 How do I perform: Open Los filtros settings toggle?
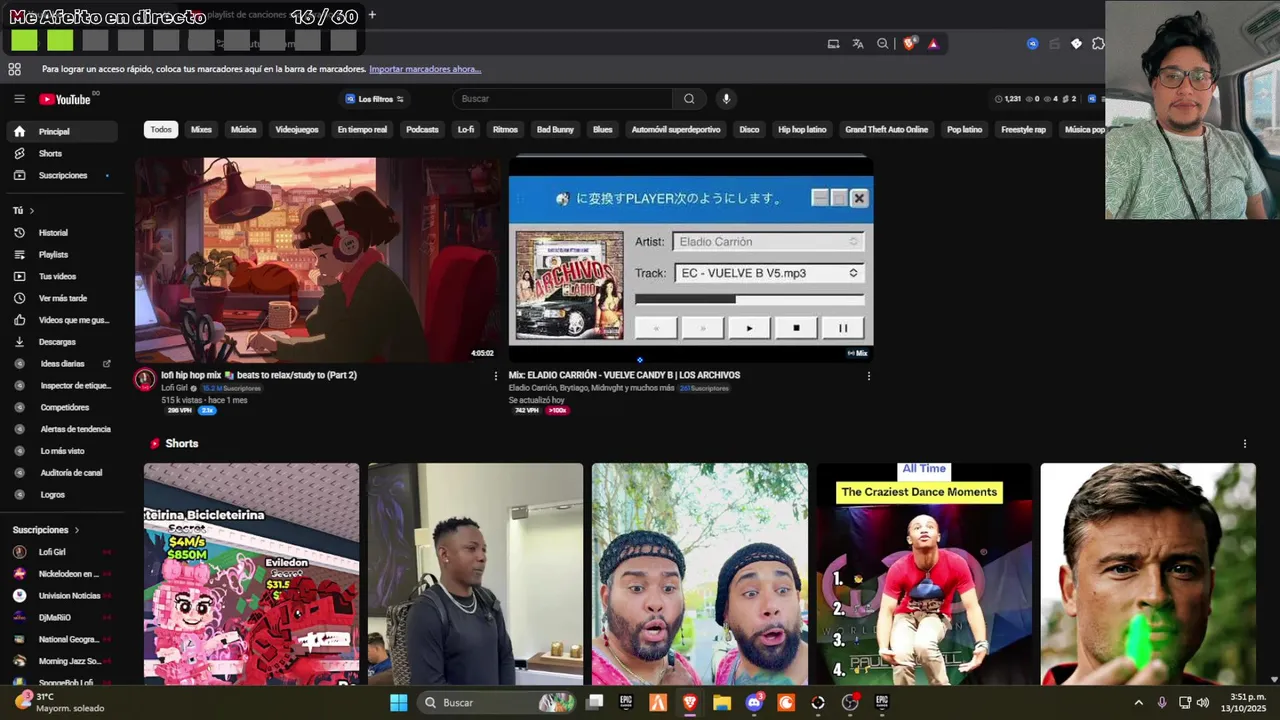(x=375, y=99)
